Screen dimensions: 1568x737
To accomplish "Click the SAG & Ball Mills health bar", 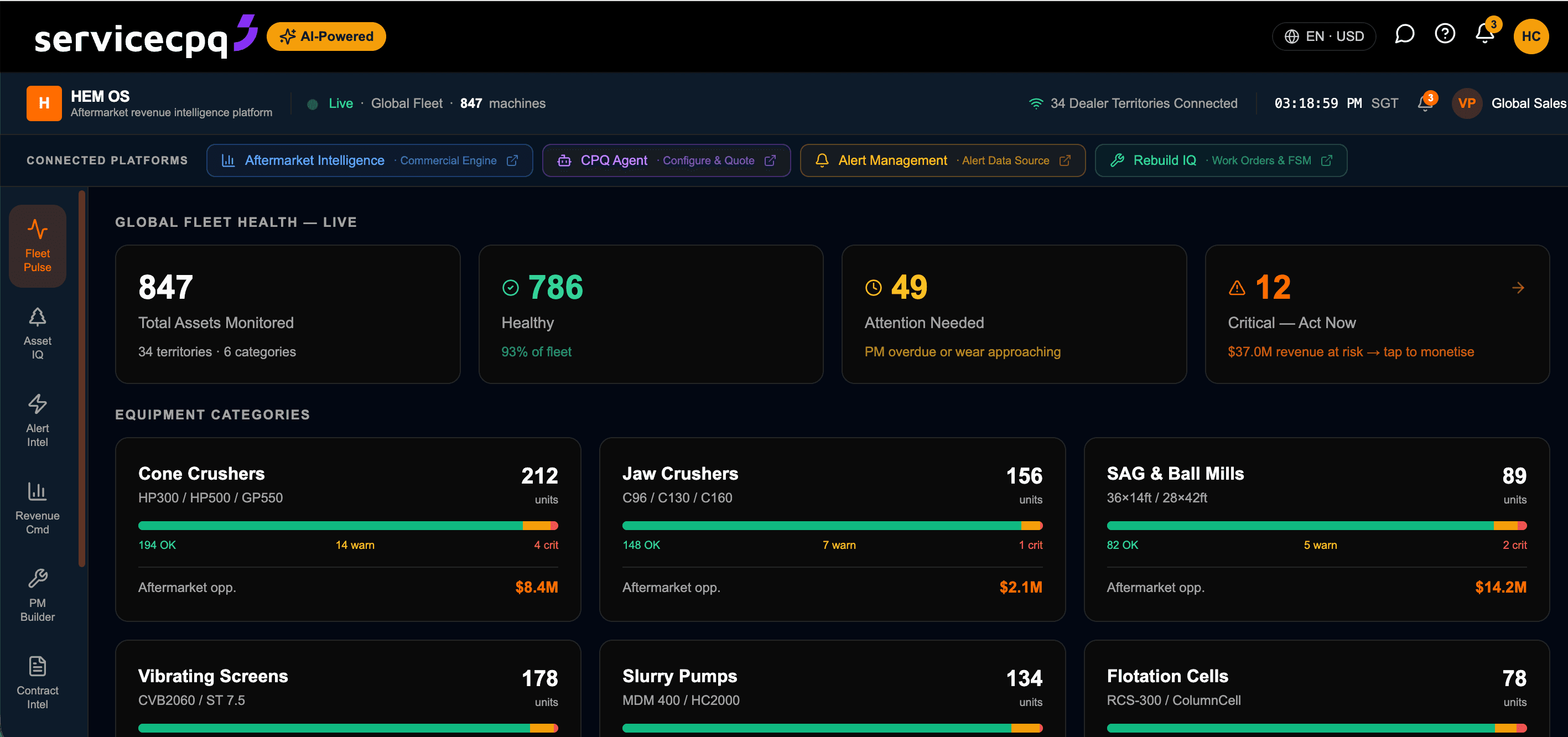I will point(1316,525).
